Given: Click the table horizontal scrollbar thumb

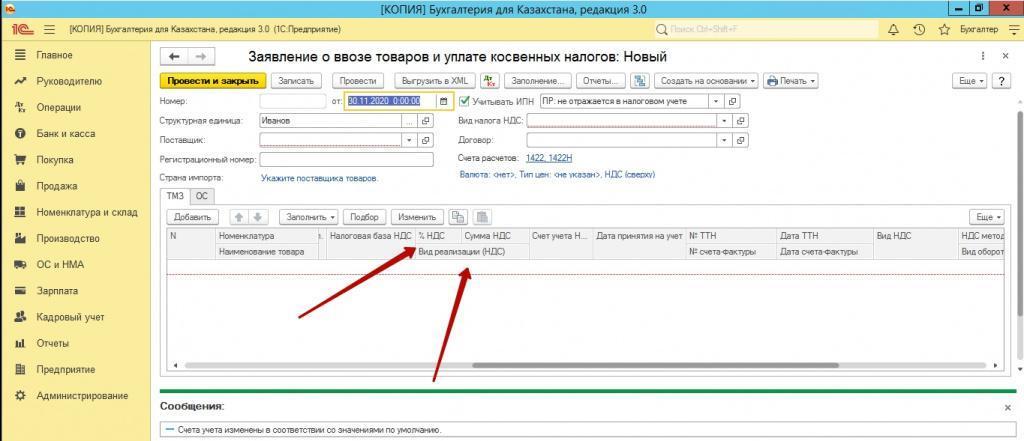Looking at the screenshot, I should tap(655, 366).
